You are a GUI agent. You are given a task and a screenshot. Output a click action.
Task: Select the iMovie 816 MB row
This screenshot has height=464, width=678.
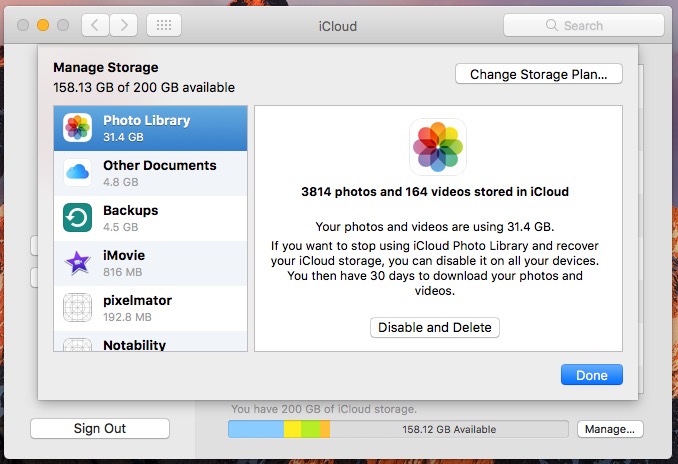150,263
